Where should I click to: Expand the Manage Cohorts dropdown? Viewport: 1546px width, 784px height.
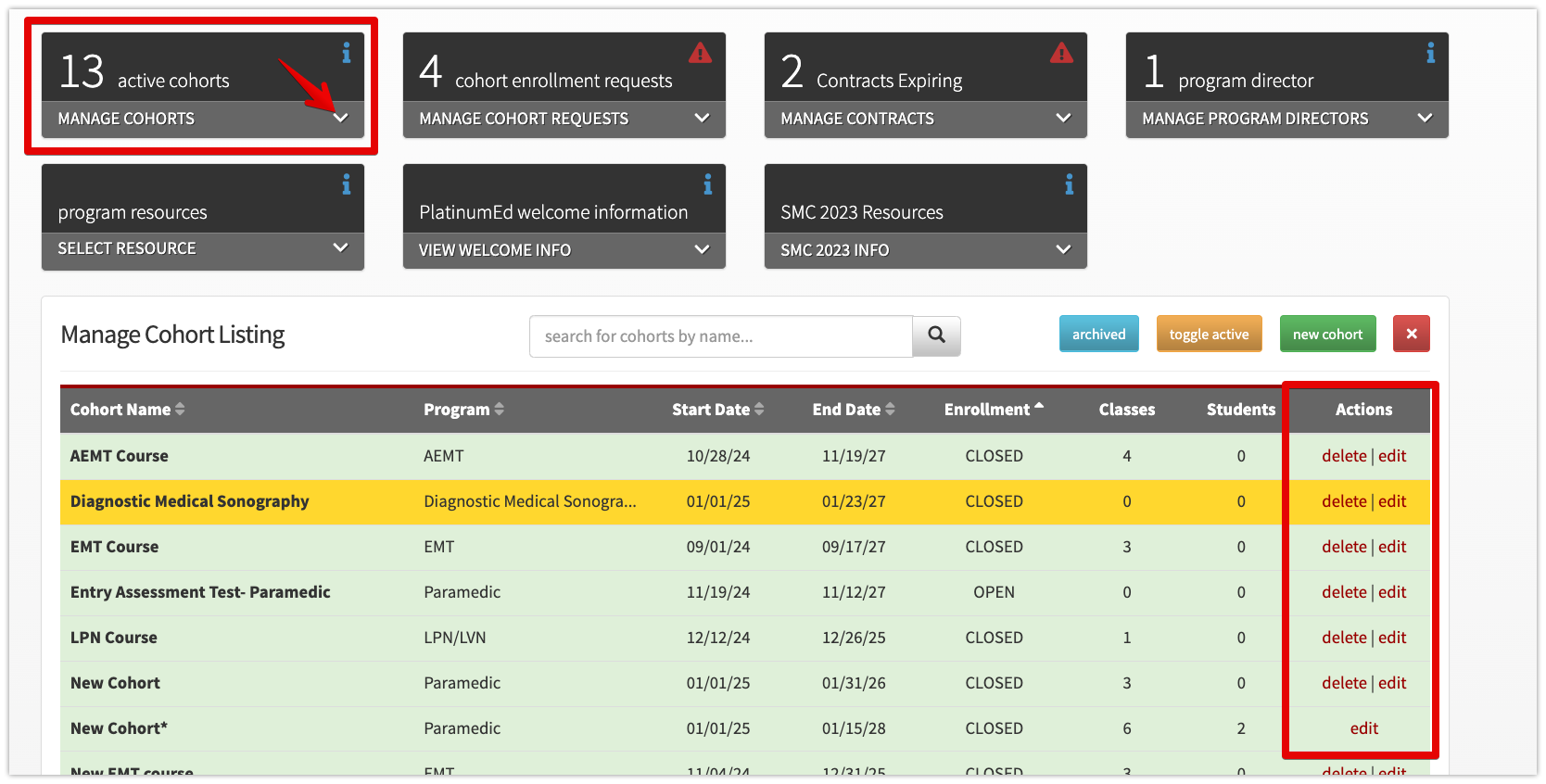coord(340,119)
